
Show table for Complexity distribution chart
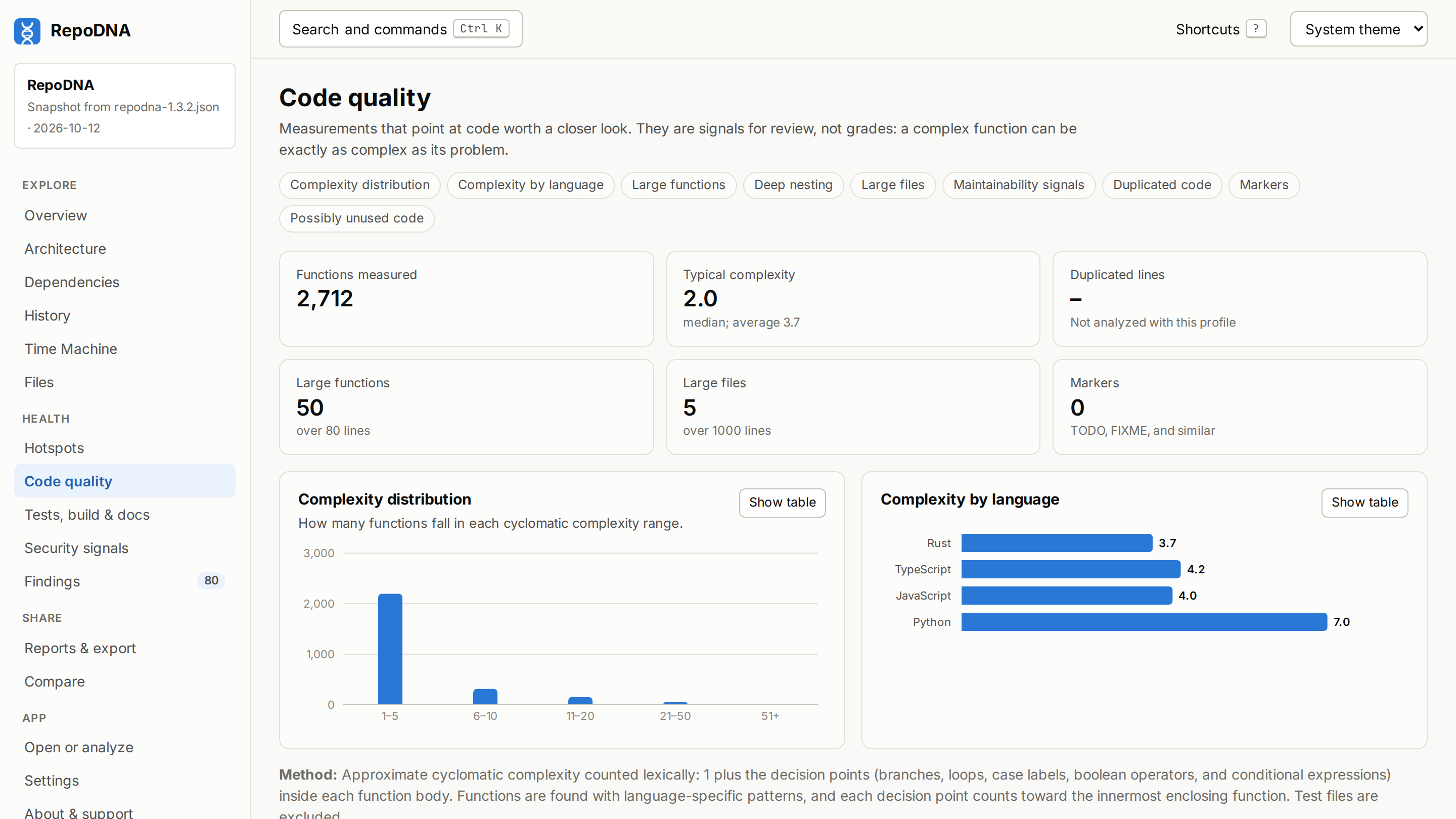coord(782,502)
